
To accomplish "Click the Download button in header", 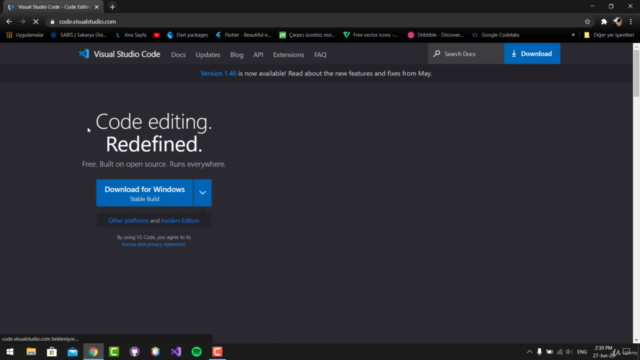I will pos(532,53).
